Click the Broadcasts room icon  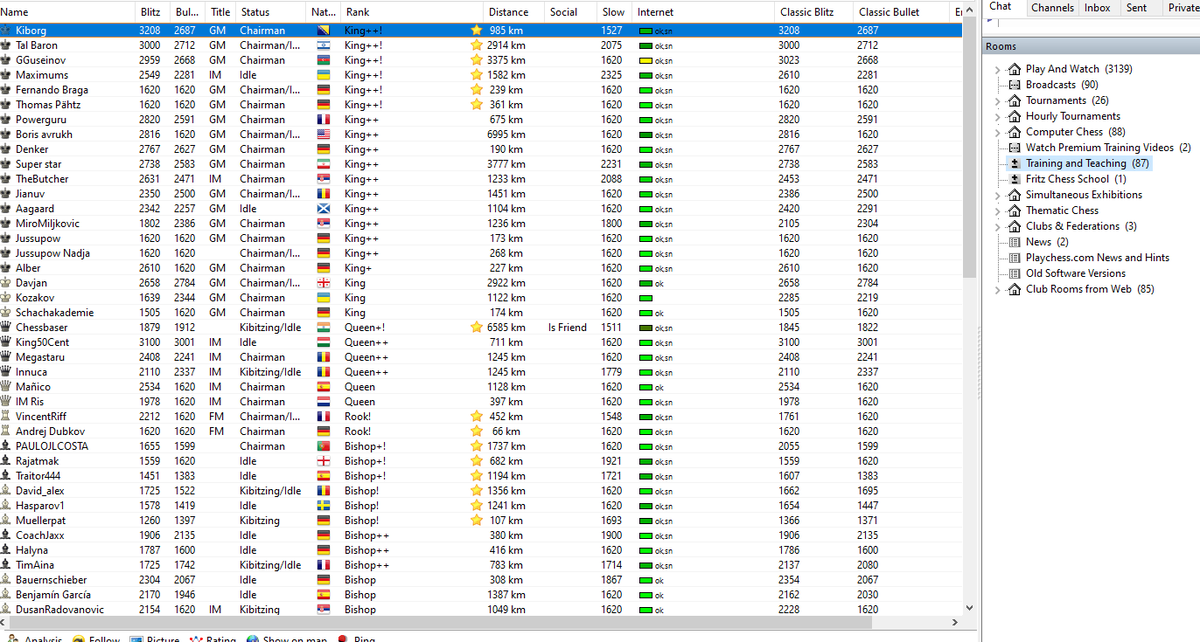pos(1014,85)
